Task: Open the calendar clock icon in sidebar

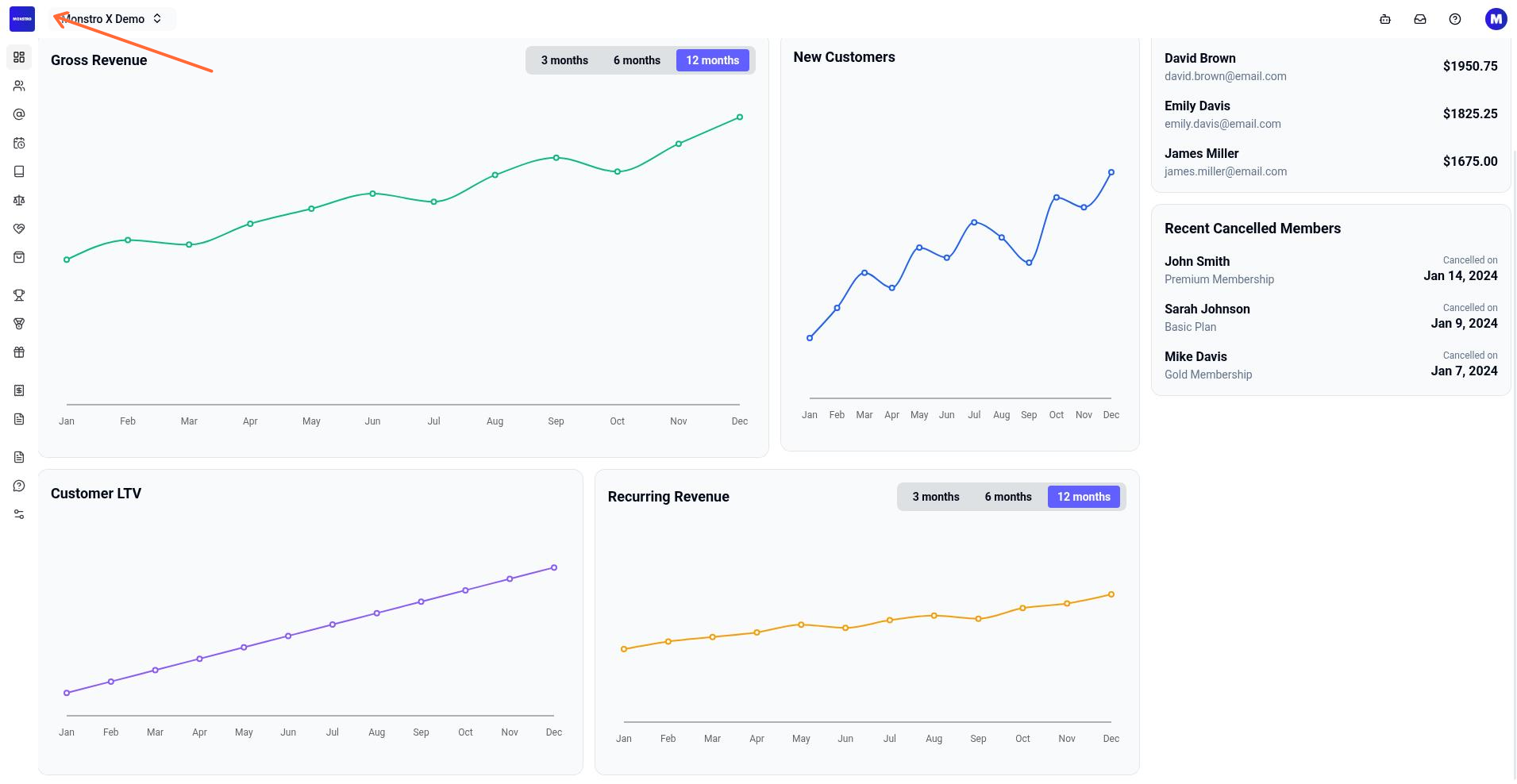Action: (19, 143)
